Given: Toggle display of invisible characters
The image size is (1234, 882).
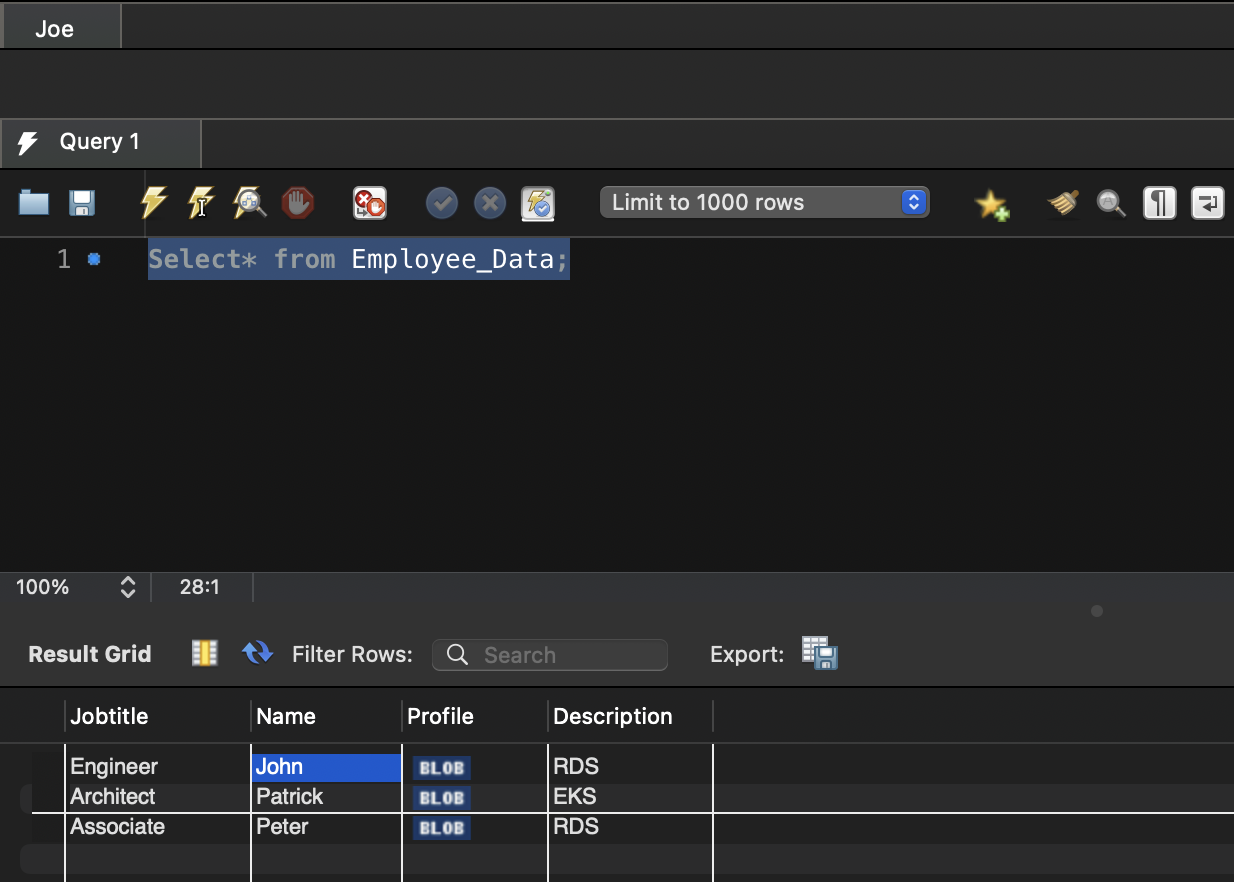Looking at the screenshot, I should coord(1159,202).
